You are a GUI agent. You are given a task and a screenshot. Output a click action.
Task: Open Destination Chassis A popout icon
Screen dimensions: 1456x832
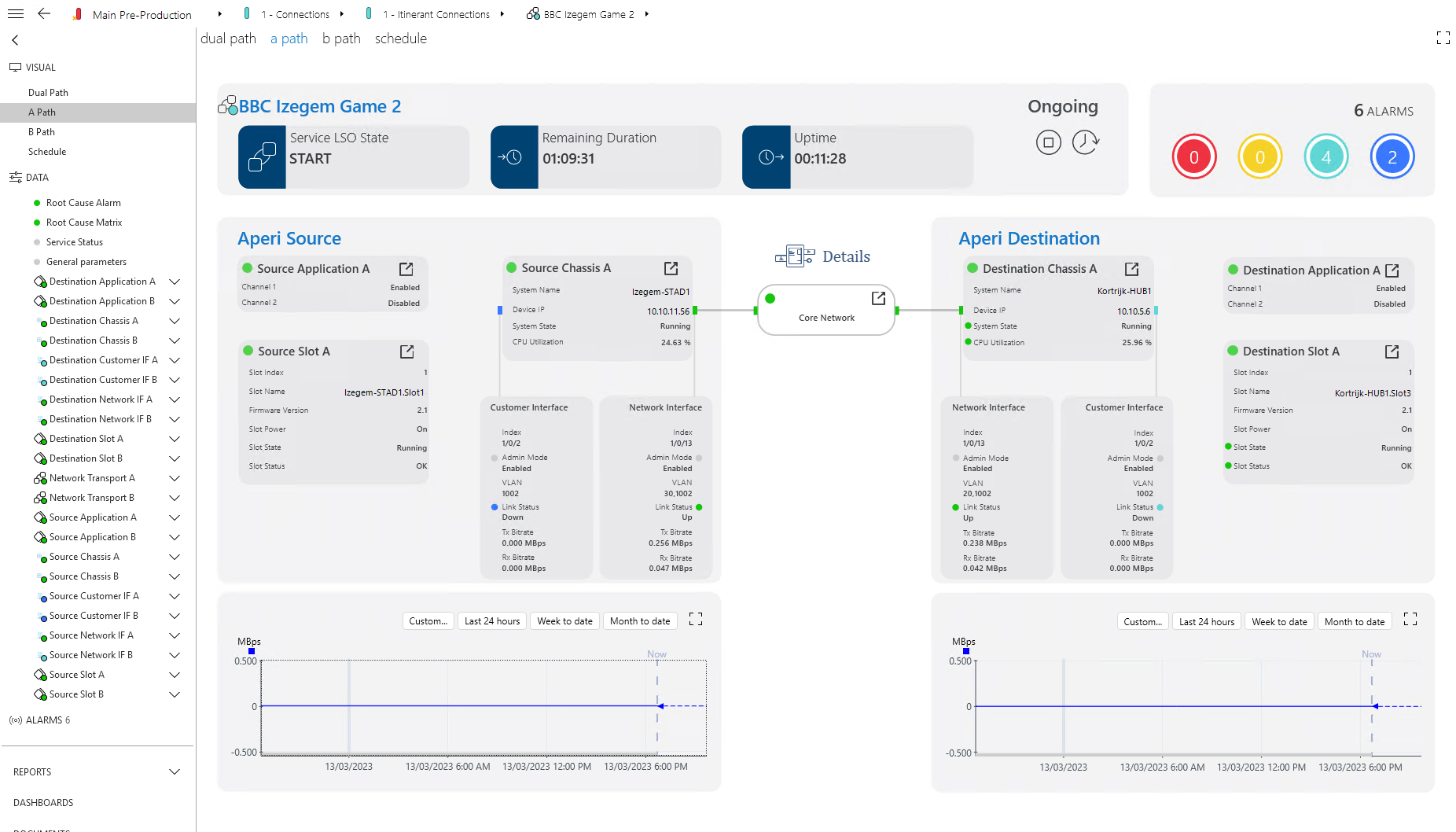click(x=1131, y=269)
